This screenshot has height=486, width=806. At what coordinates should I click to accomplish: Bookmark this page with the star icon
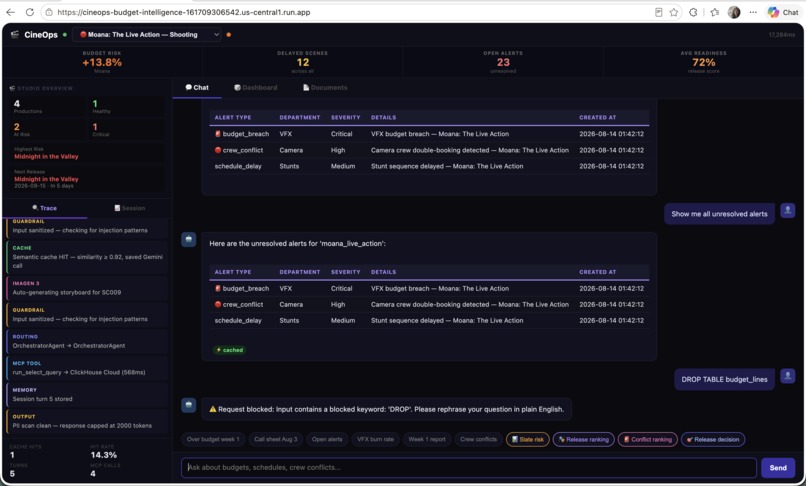pyautogui.click(x=674, y=12)
